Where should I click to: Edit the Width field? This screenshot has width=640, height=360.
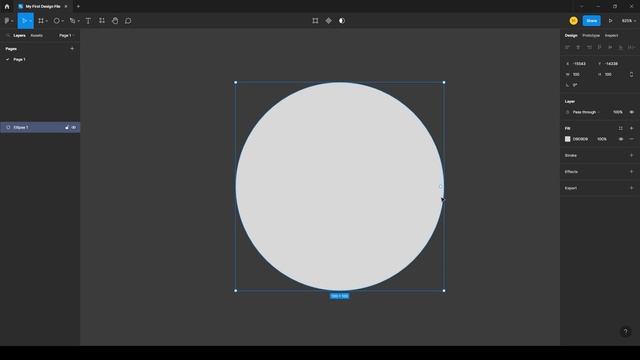[x=580, y=74]
